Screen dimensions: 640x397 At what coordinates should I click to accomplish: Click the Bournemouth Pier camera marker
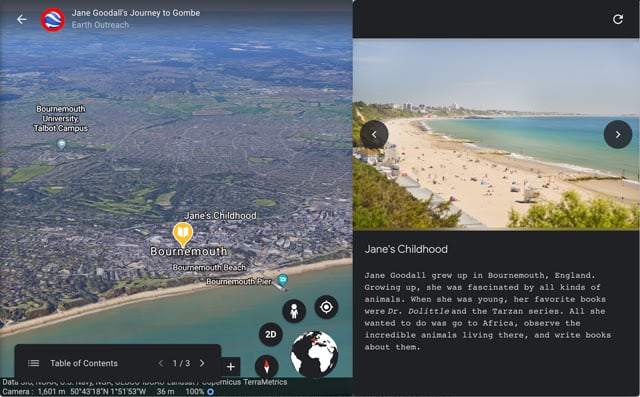[x=282, y=280]
